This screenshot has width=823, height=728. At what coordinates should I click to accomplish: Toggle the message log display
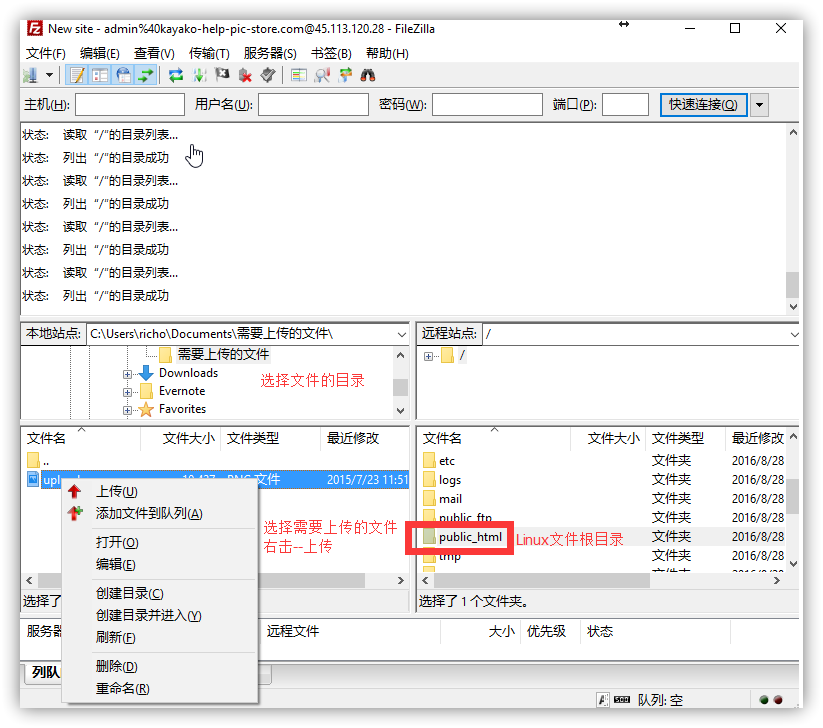tap(77, 76)
